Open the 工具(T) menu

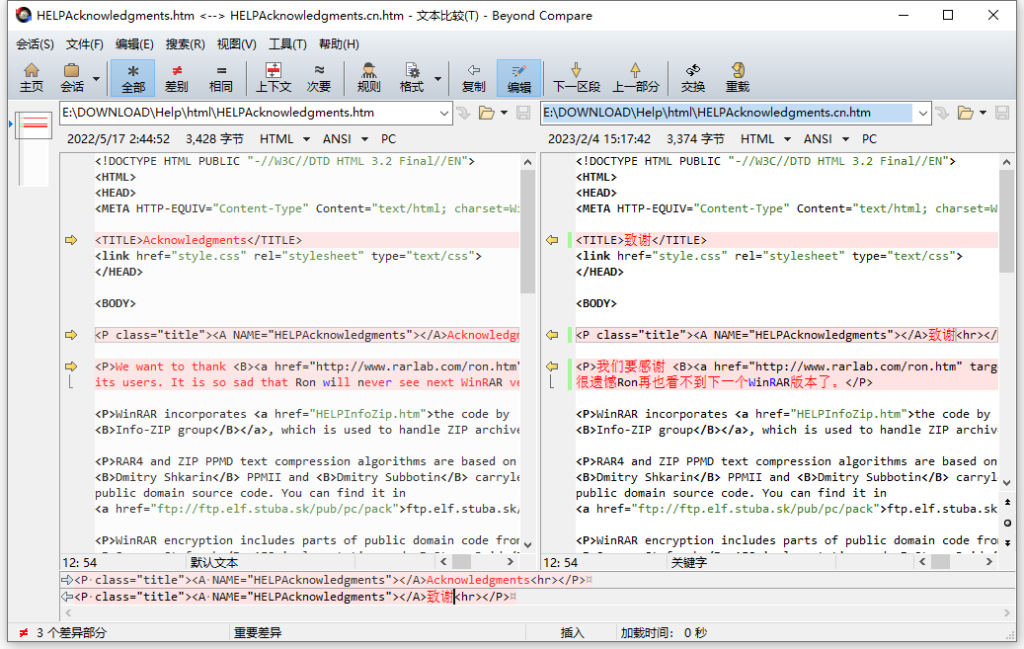(286, 44)
